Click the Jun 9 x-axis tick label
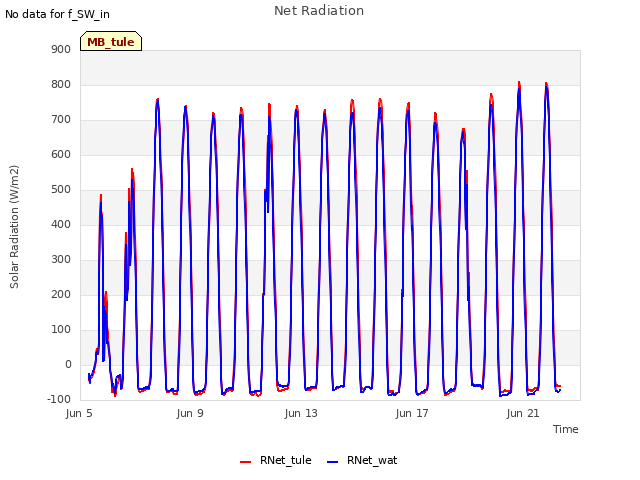The height and width of the screenshot is (480, 640). pyautogui.click(x=190, y=413)
